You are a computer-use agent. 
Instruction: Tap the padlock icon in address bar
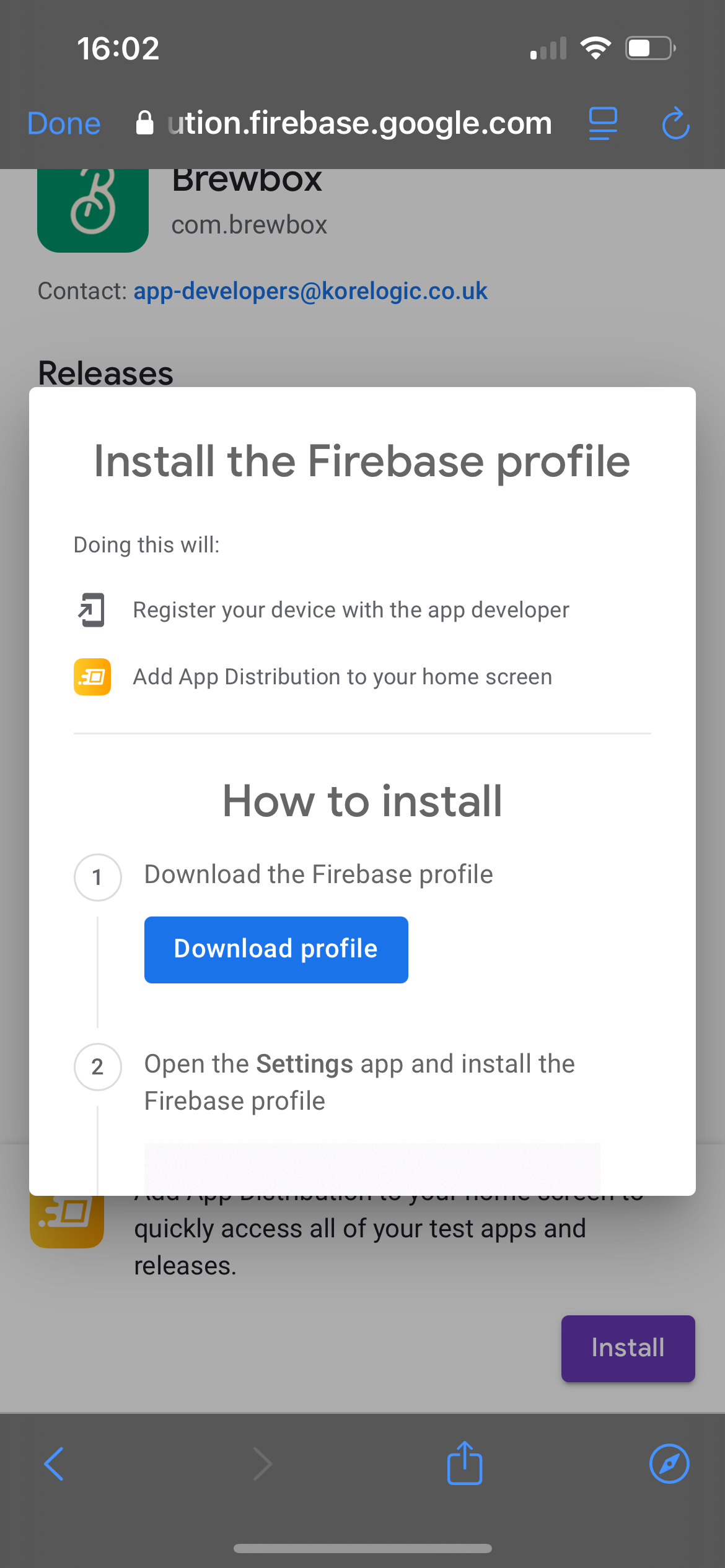[x=144, y=123]
